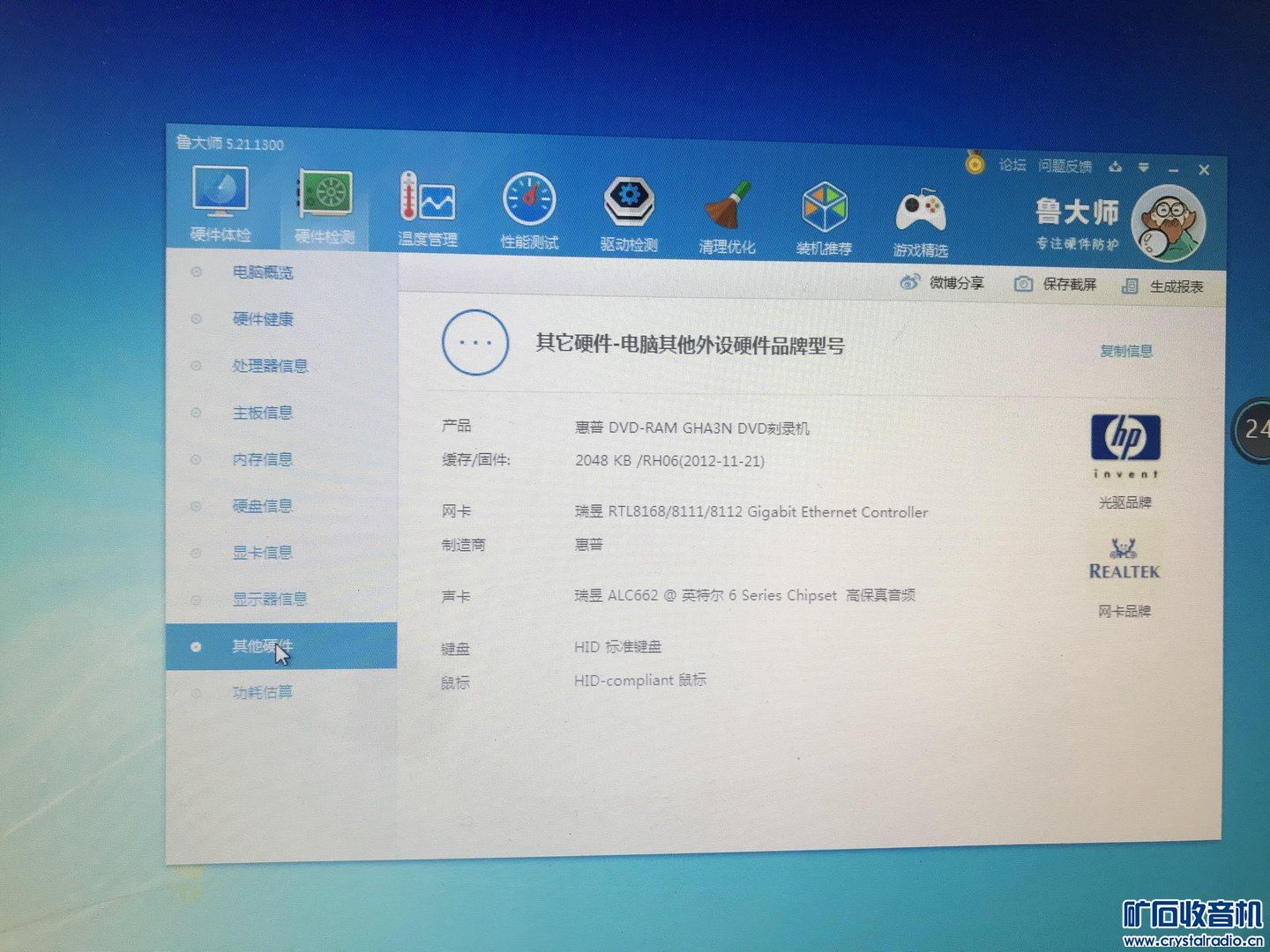Open 驱动检测 driver detection

pos(629,212)
